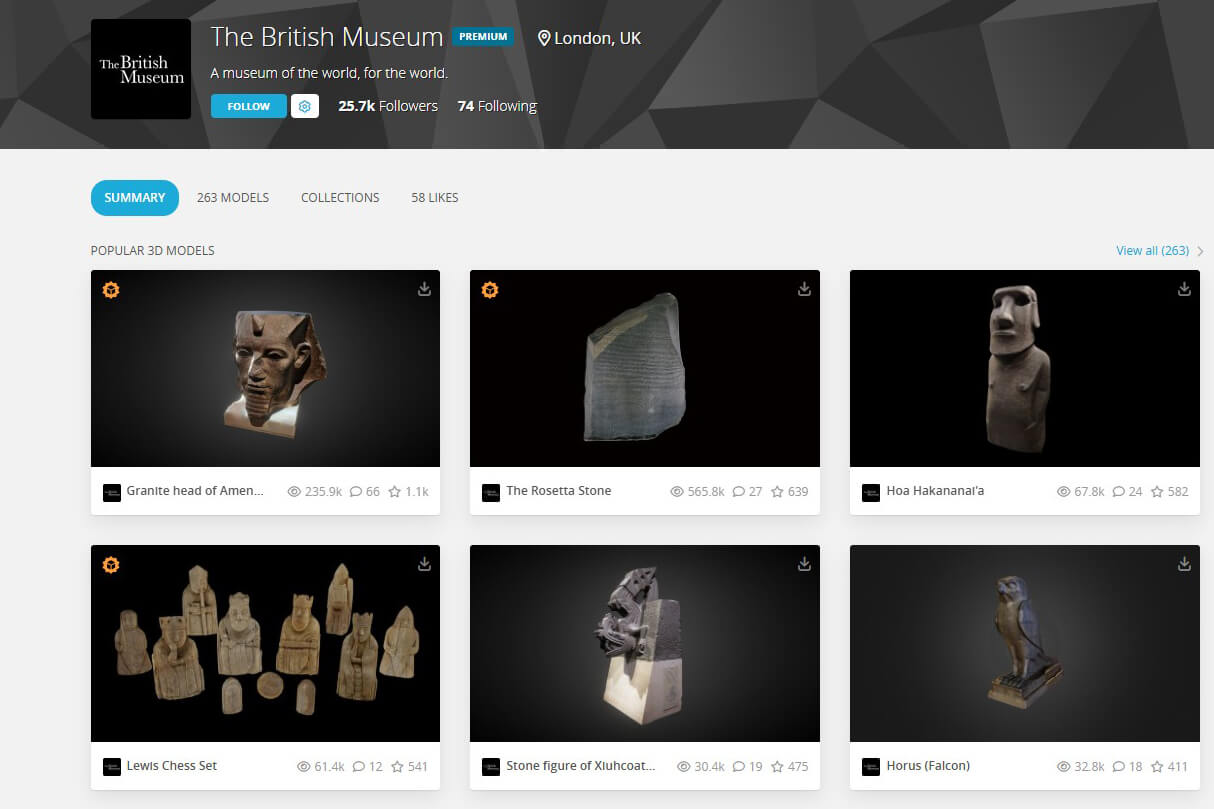Click the Hoa Hakananai'a title link

(x=935, y=491)
